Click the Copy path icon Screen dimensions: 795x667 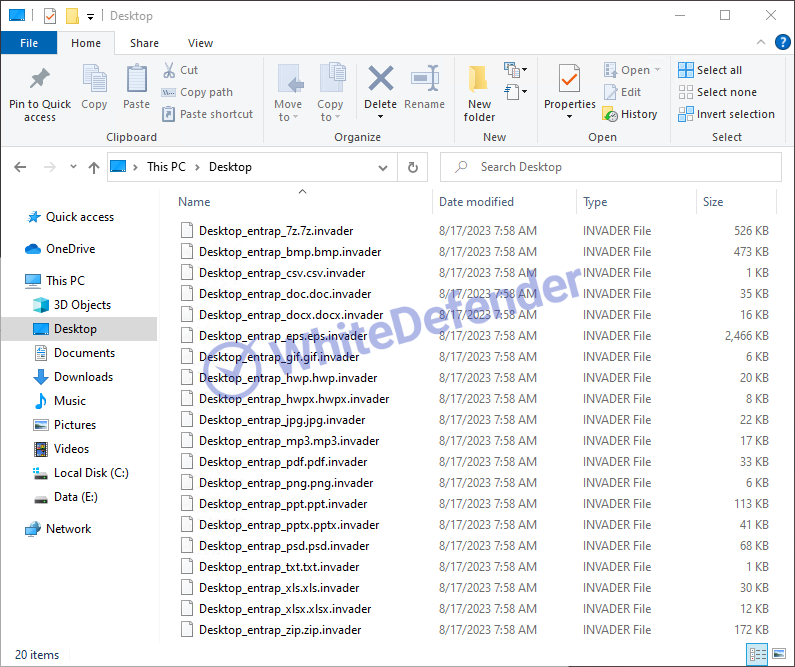pyautogui.click(x=169, y=92)
